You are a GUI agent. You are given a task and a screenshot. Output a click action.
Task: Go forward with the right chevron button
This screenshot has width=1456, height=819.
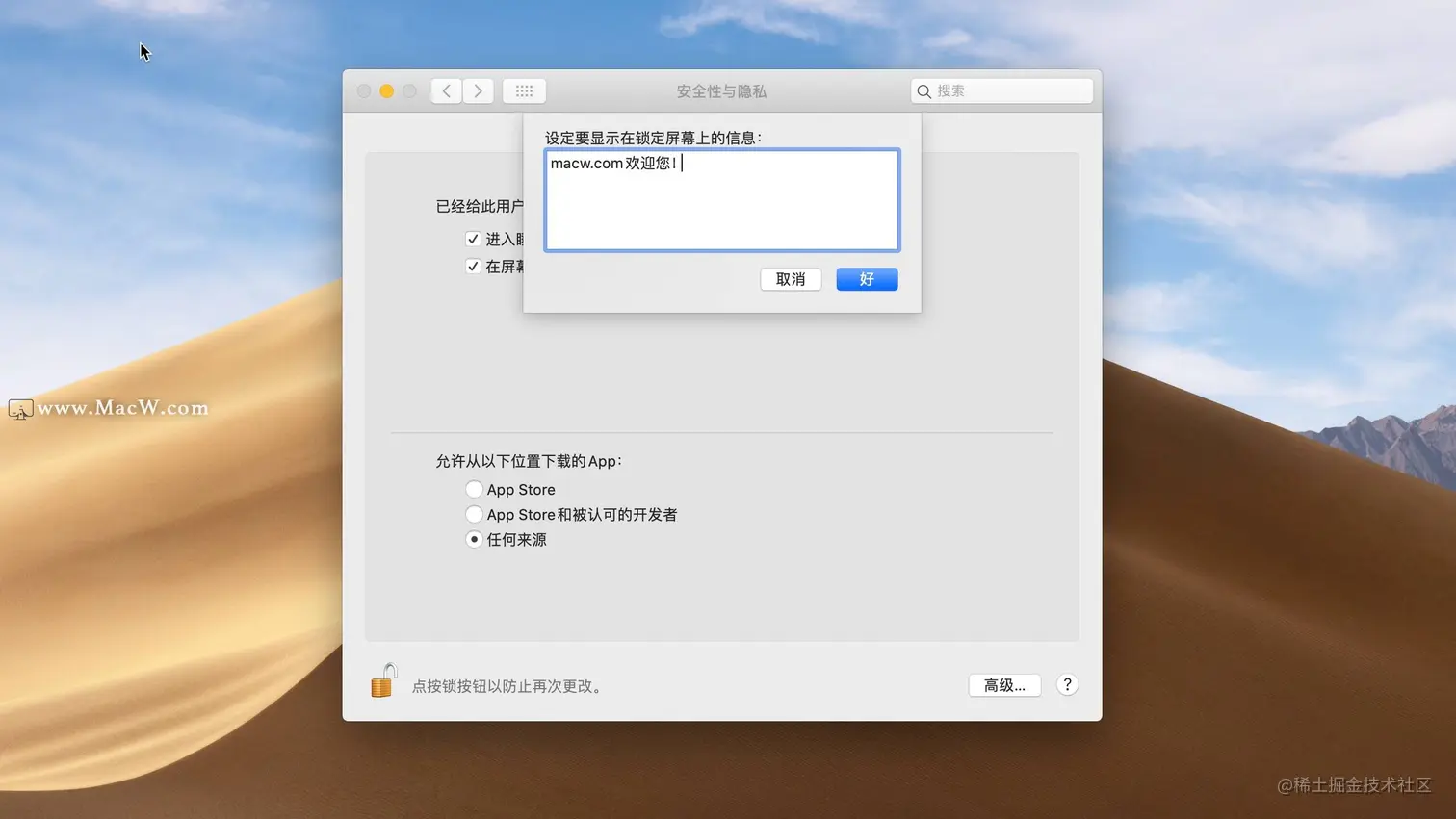click(479, 90)
